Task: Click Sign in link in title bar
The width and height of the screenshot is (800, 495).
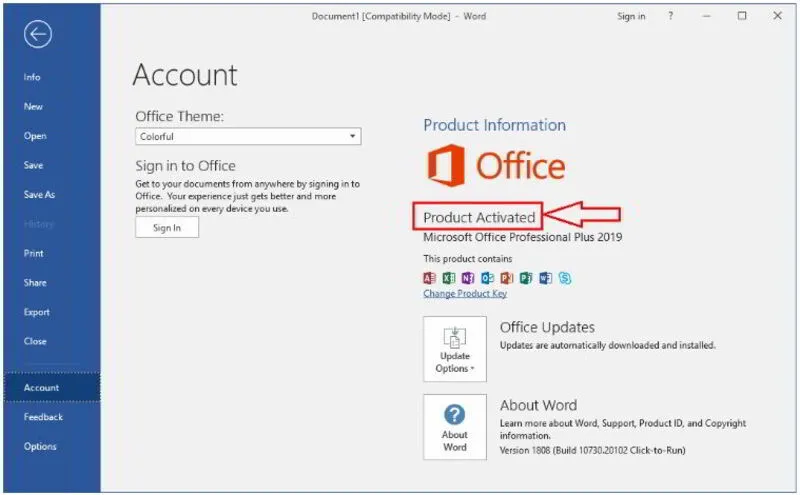Action: point(631,16)
